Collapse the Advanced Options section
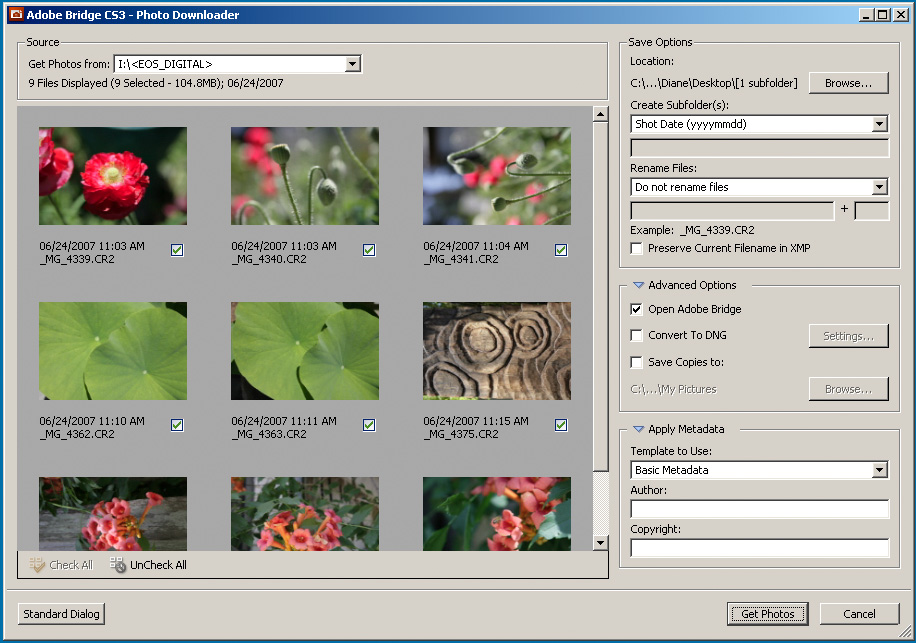The image size is (916, 643). pos(638,286)
